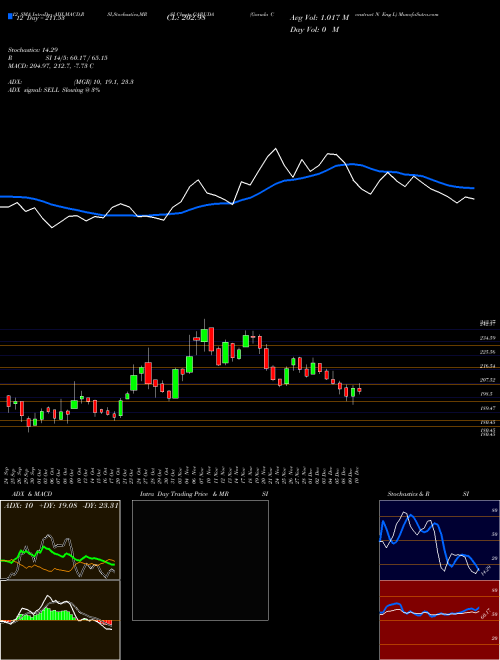The width and height of the screenshot is (500, 660).
Task: Click the RSI 14/3 reading "60.17 / 65.15"
Action: 87,58
